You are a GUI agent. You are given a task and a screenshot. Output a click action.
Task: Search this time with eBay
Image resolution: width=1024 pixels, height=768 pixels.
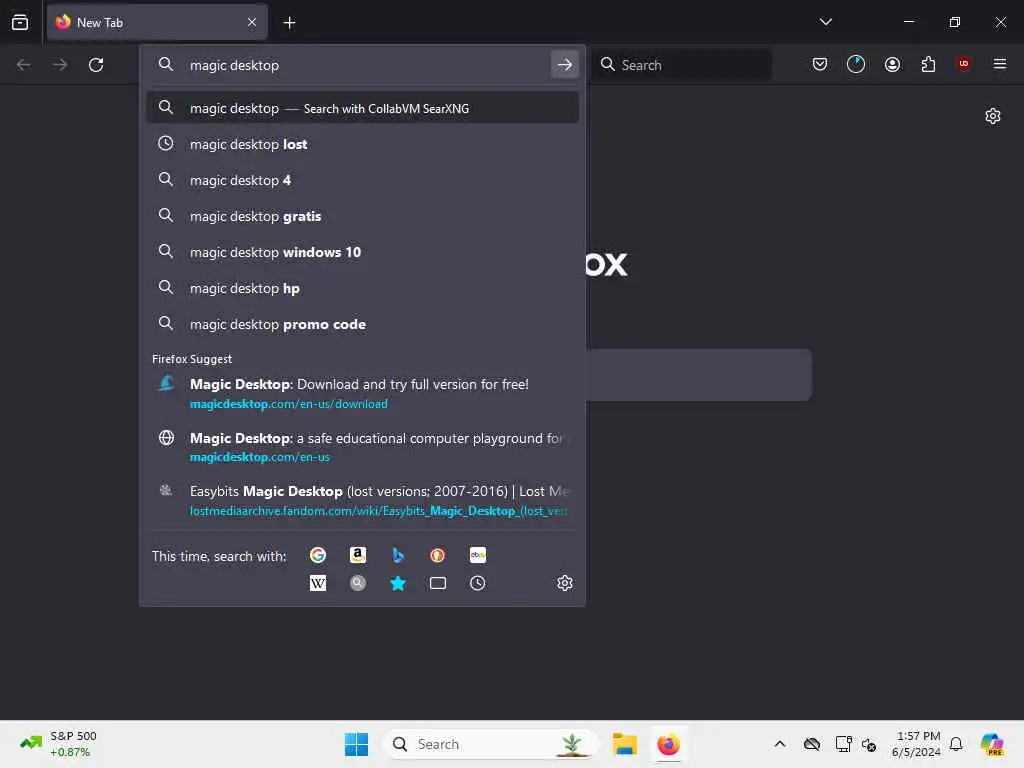[x=477, y=555]
